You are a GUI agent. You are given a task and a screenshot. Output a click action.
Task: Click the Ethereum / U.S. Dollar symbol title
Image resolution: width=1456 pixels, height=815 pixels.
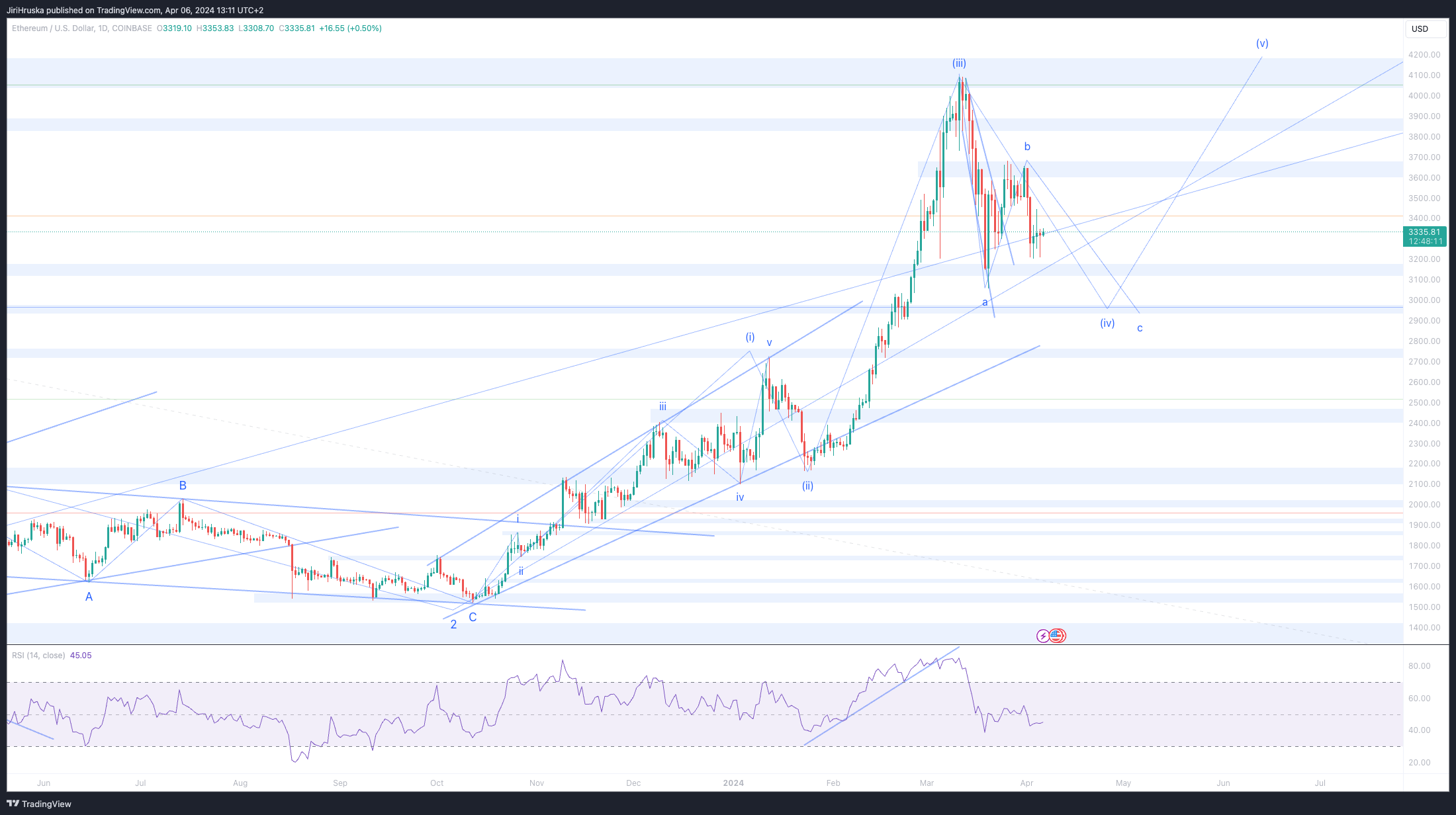click(53, 28)
